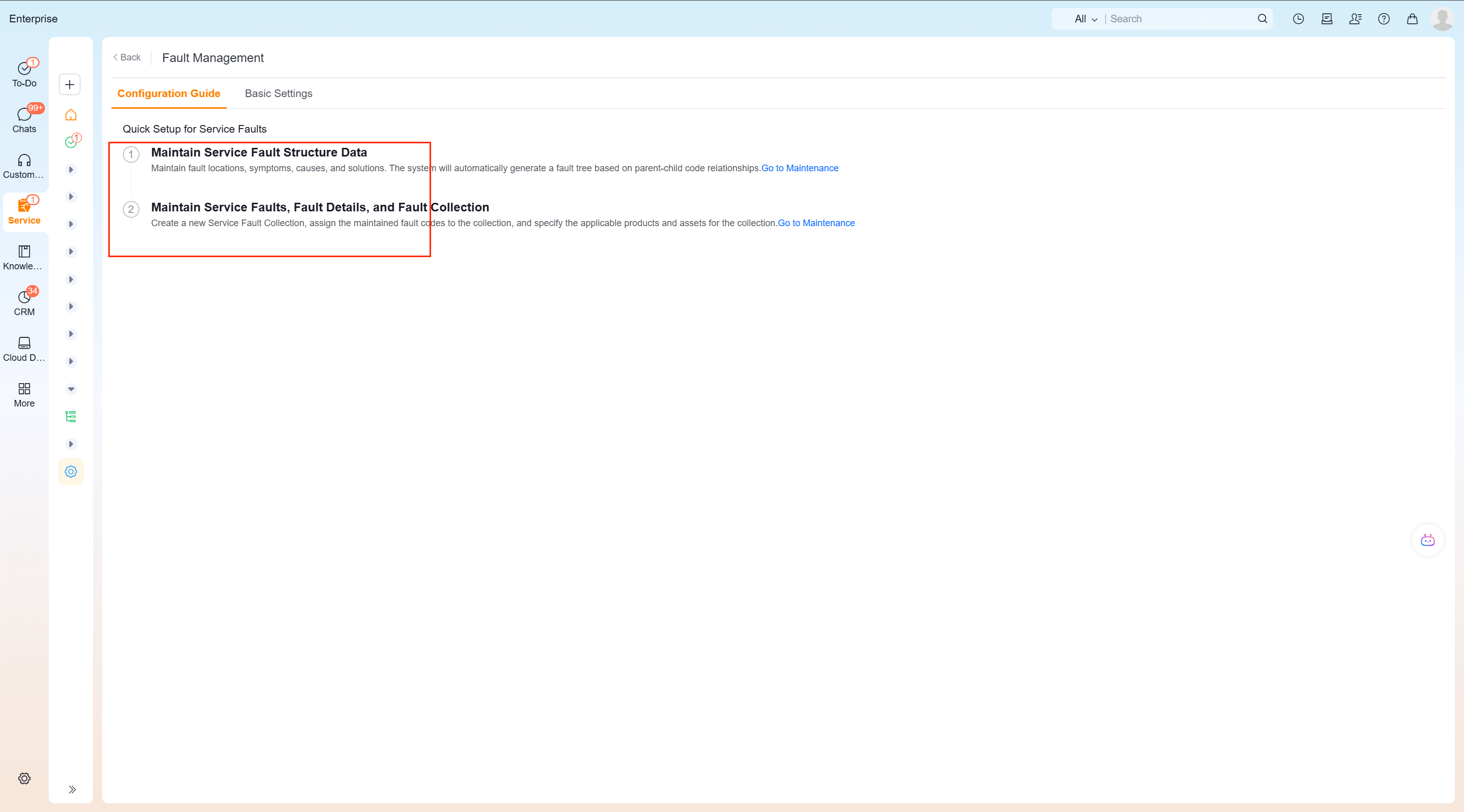Select the Configuration Guide tab
The image size is (1464, 812).
[x=169, y=94]
